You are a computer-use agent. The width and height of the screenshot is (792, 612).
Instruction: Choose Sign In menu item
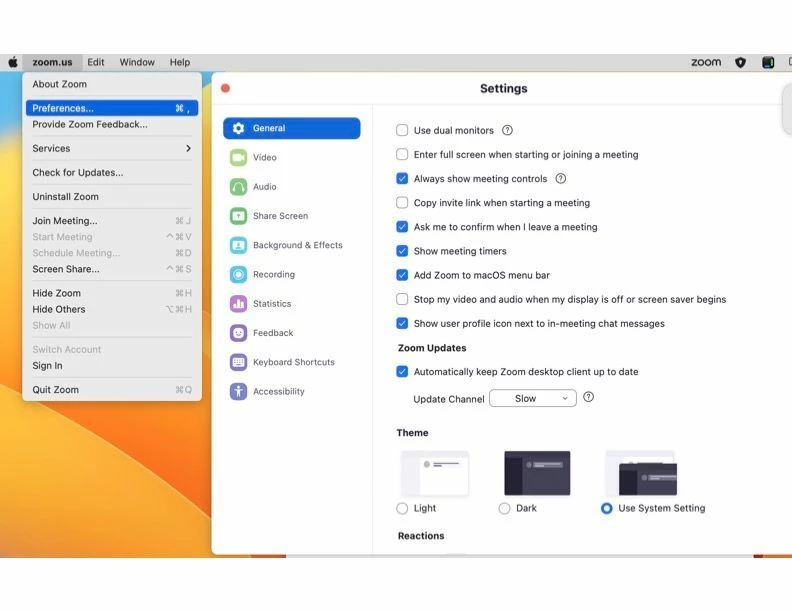112,366
